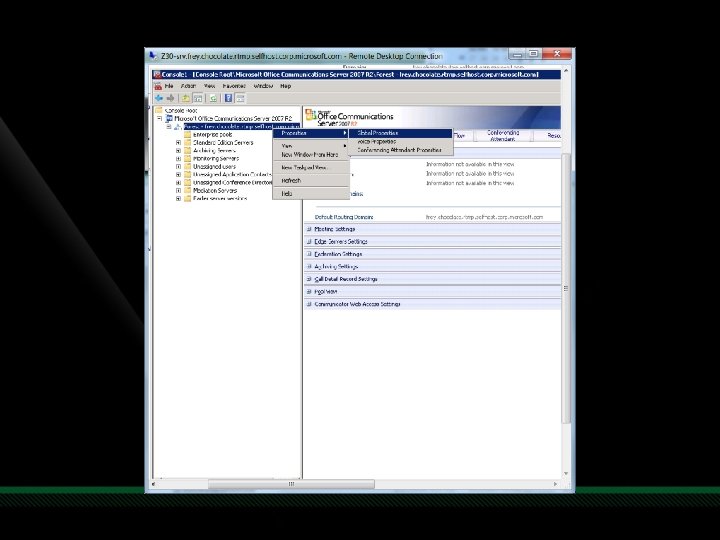Click the Remote Desktop Connection title bar icon
Viewport: 720px width, 540px height.
click(x=152, y=56)
